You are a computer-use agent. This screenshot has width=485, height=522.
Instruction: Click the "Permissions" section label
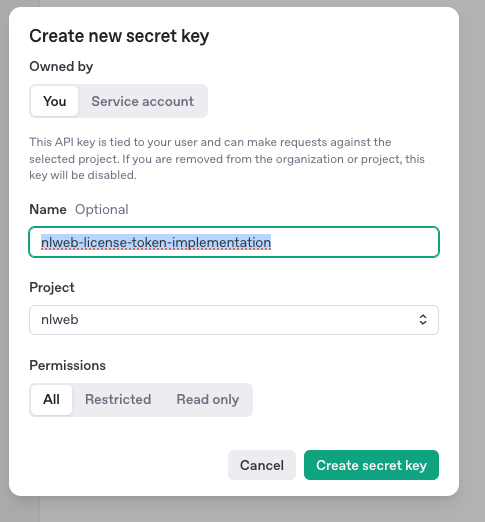tap(67, 365)
